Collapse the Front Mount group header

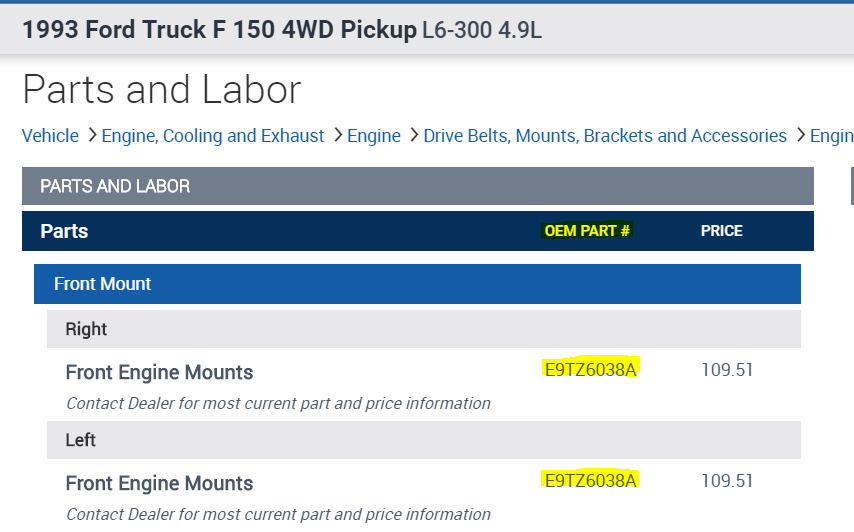coord(417,284)
